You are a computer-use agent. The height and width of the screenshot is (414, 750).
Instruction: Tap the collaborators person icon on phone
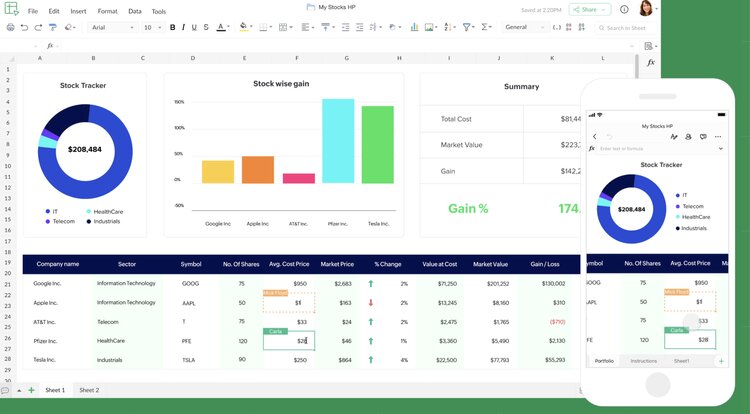click(688, 137)
